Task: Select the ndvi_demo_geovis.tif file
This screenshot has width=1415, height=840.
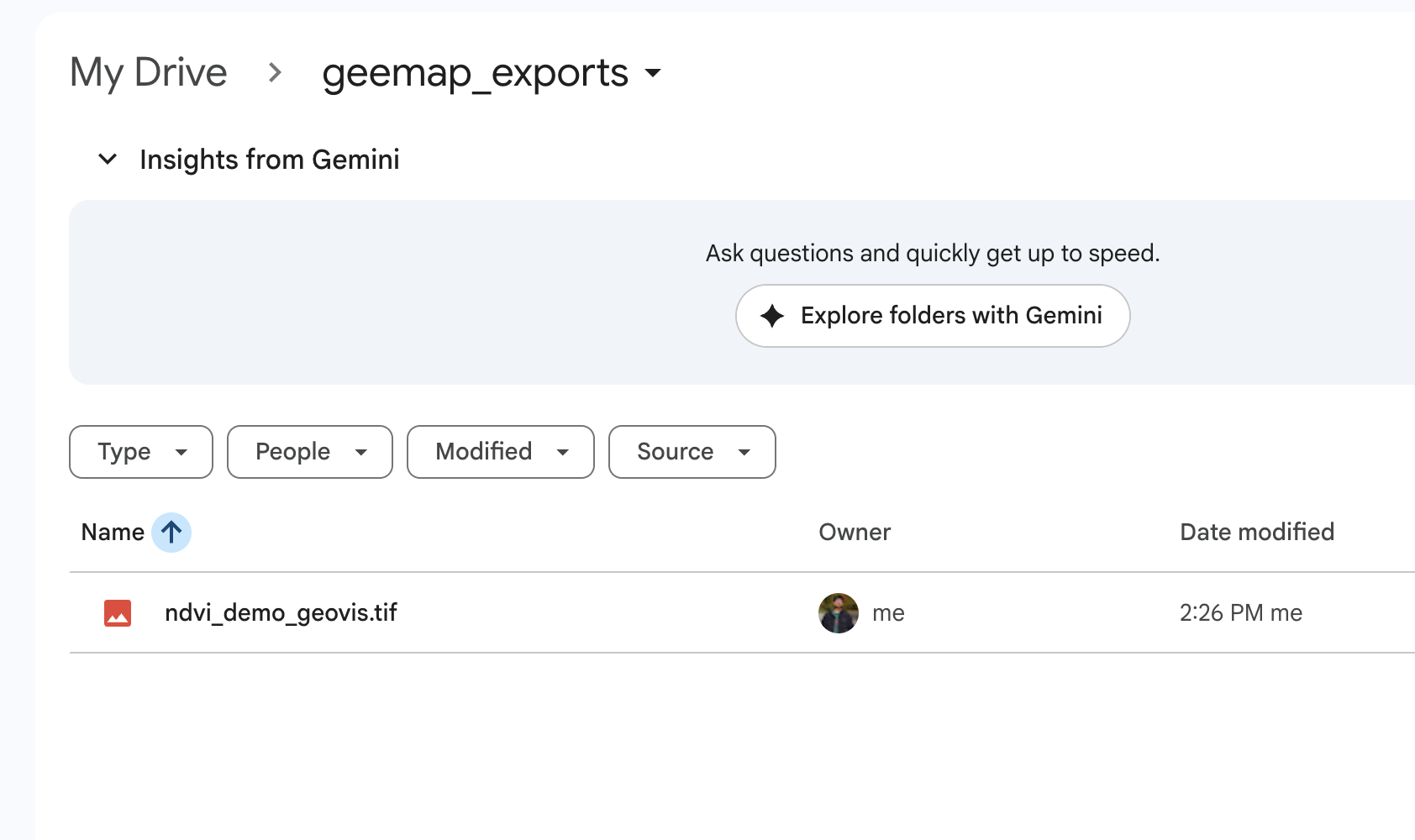Action: [281, 613]
